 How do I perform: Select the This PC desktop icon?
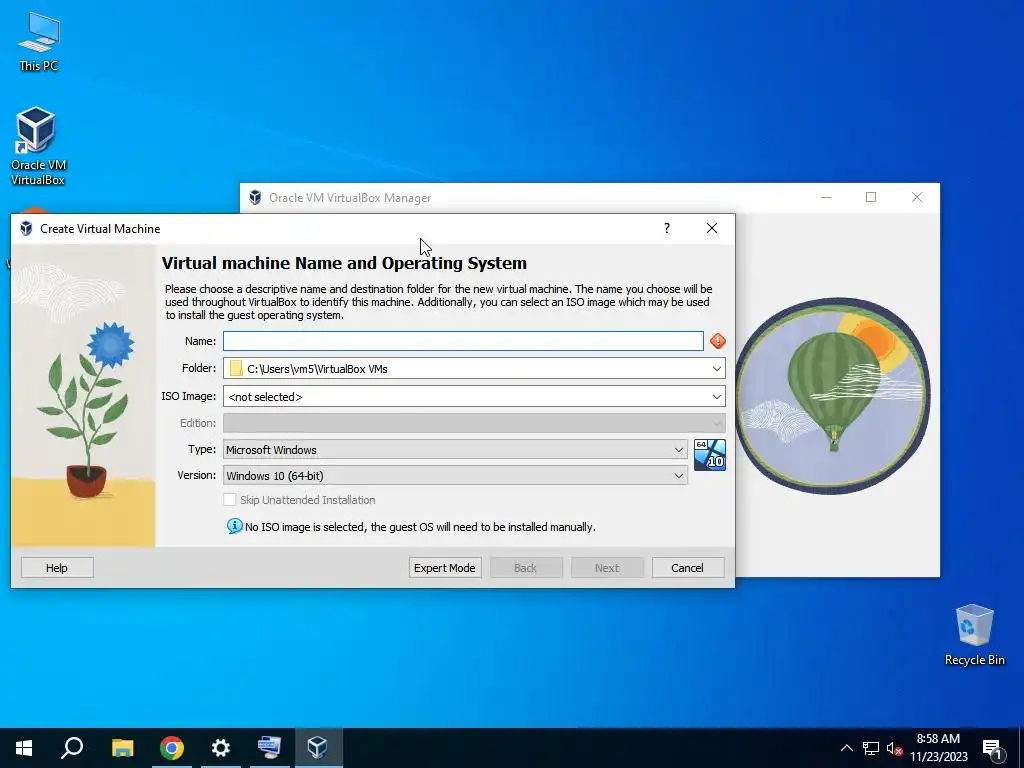click(39, 41)
